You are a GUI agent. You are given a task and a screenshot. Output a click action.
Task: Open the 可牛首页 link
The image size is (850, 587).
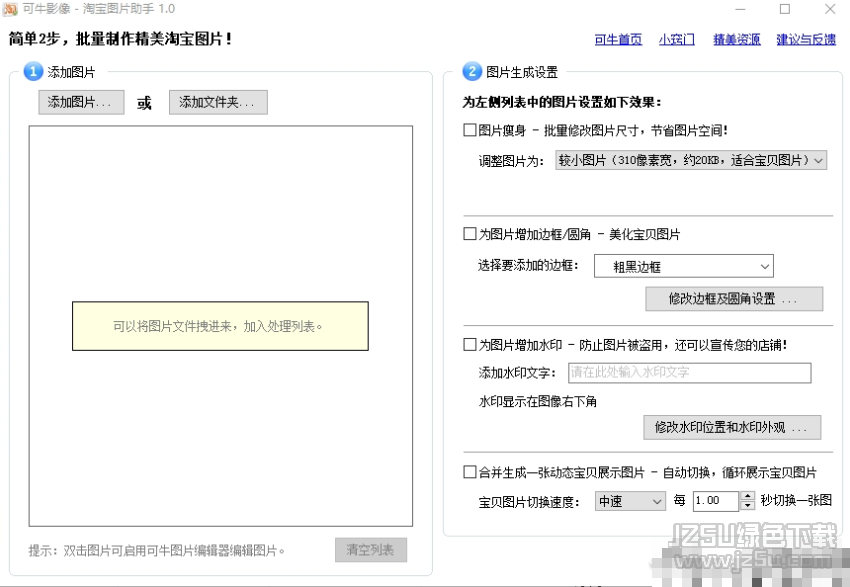tap(618, 40)
